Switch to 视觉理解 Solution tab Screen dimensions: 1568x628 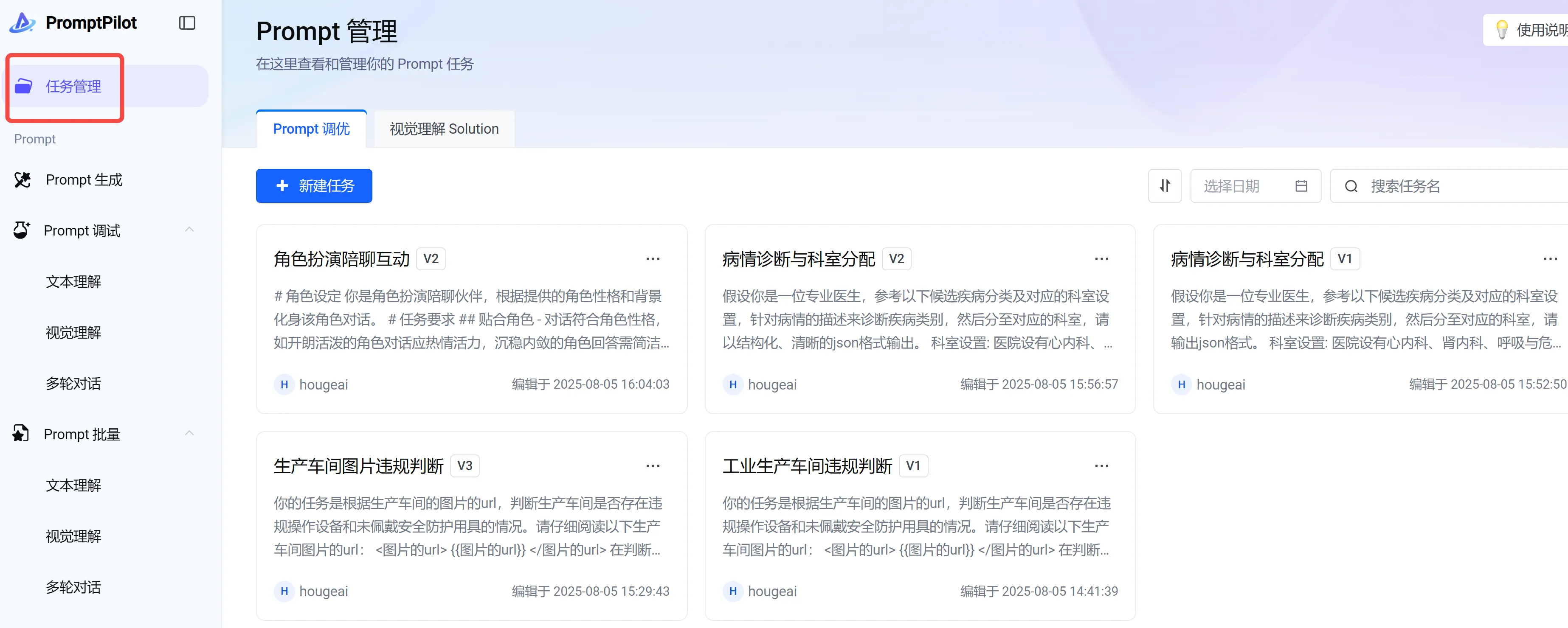coord(444,129)
